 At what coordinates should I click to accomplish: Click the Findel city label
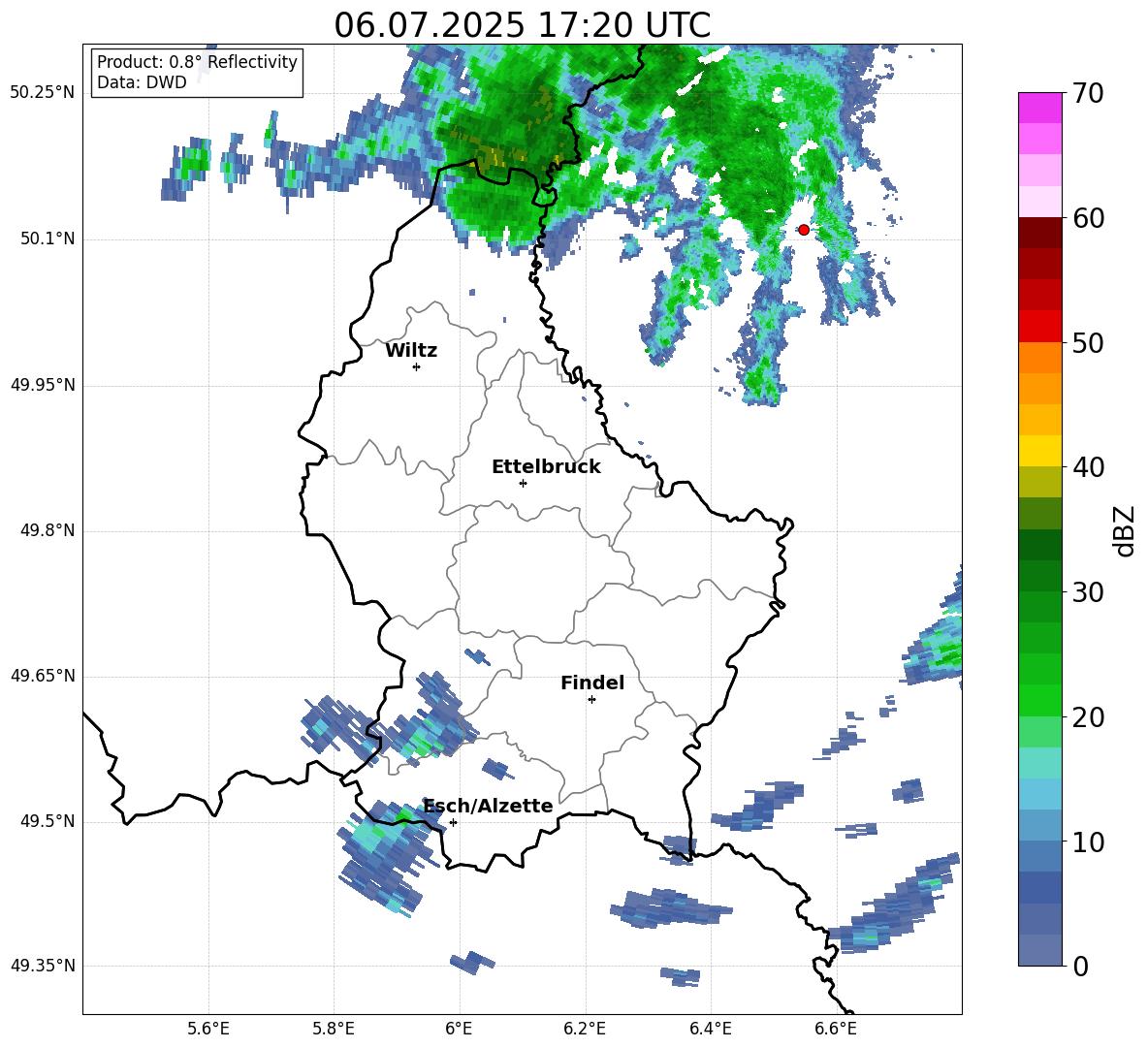click(592, 683)
